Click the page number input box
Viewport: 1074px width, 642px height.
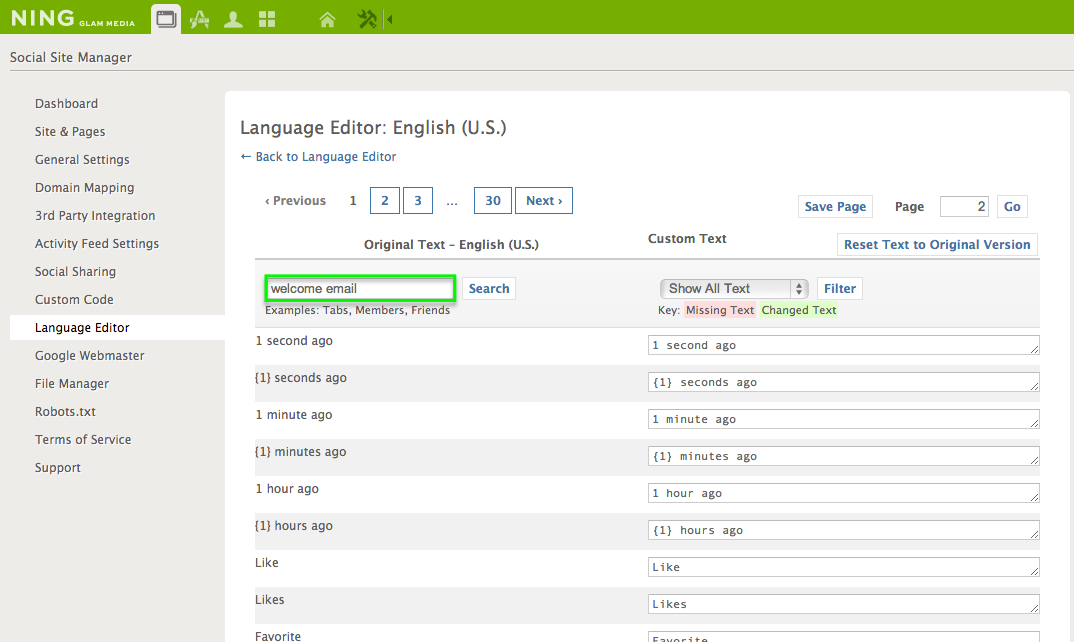(x=964, y=206)
